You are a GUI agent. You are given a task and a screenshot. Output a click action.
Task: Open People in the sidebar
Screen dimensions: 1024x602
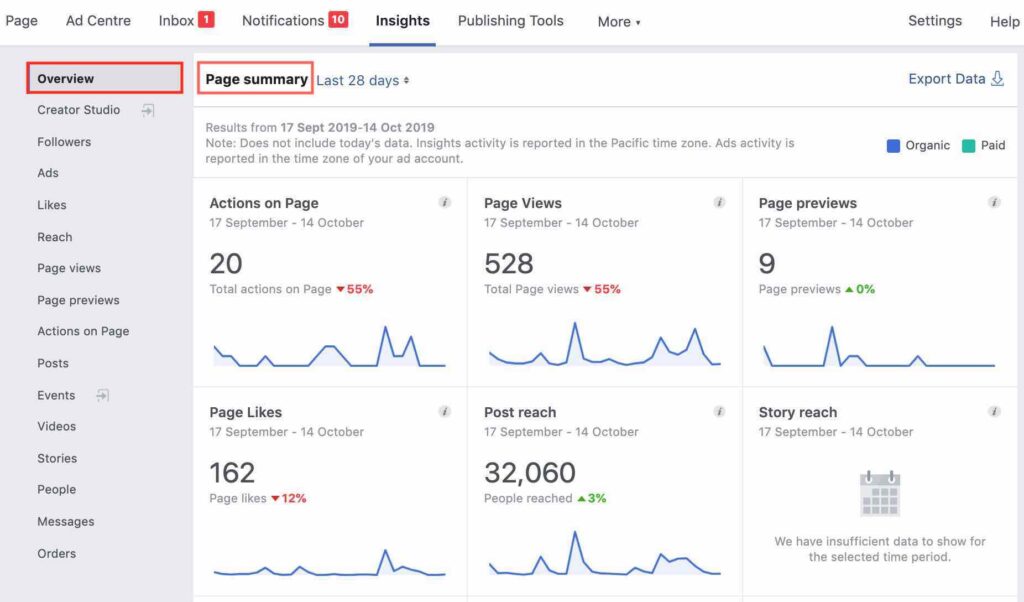[57, 490]
